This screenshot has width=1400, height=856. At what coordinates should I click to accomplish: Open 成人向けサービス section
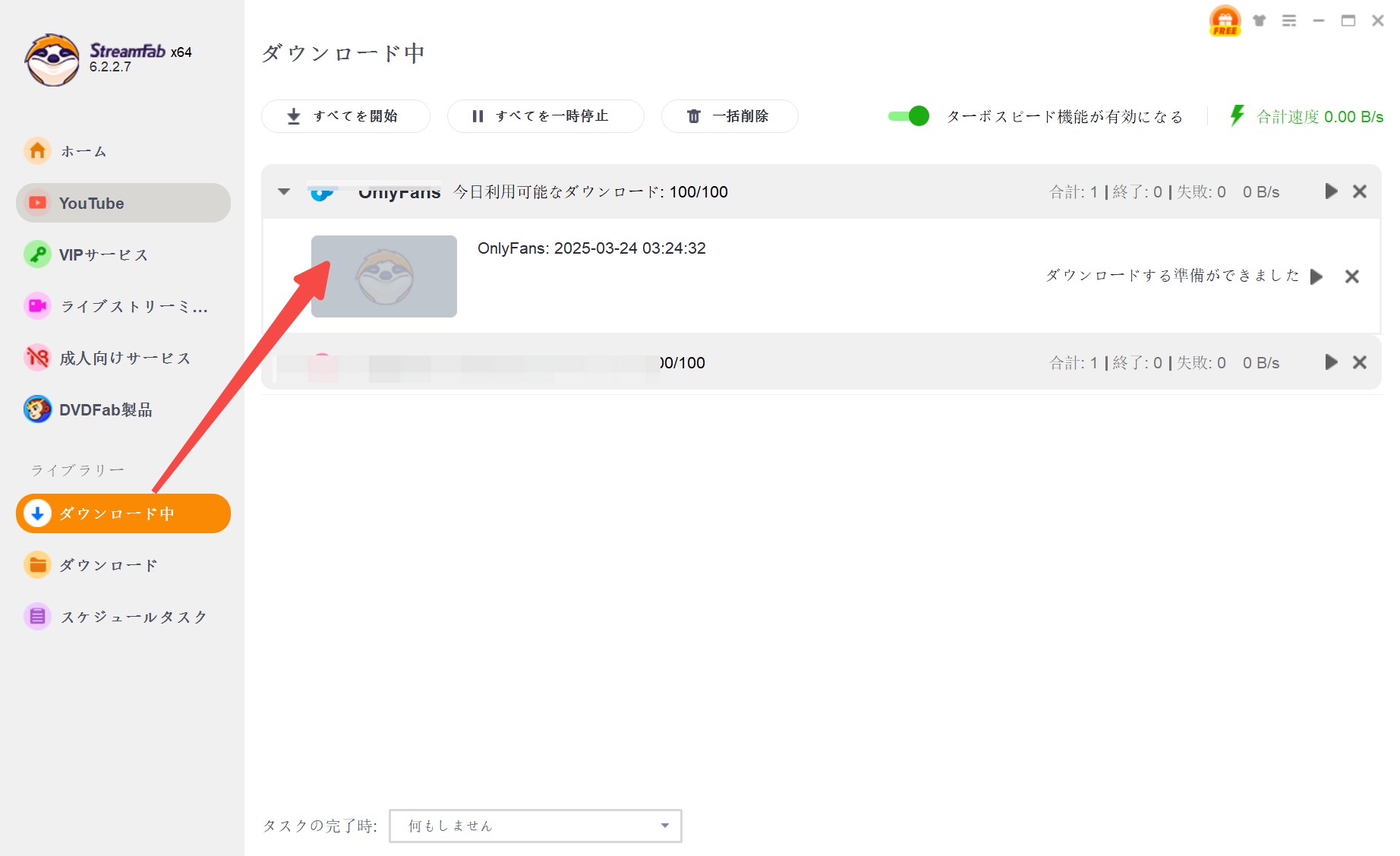[123, 358]
